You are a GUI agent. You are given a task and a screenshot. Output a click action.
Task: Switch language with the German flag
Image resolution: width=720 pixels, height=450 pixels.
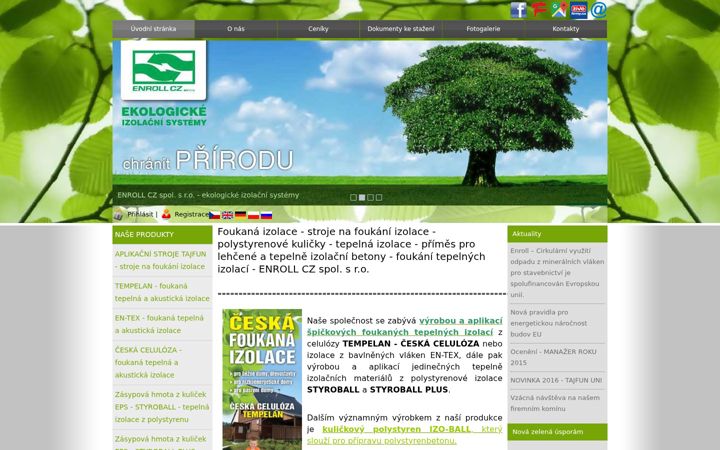point(240,215)
